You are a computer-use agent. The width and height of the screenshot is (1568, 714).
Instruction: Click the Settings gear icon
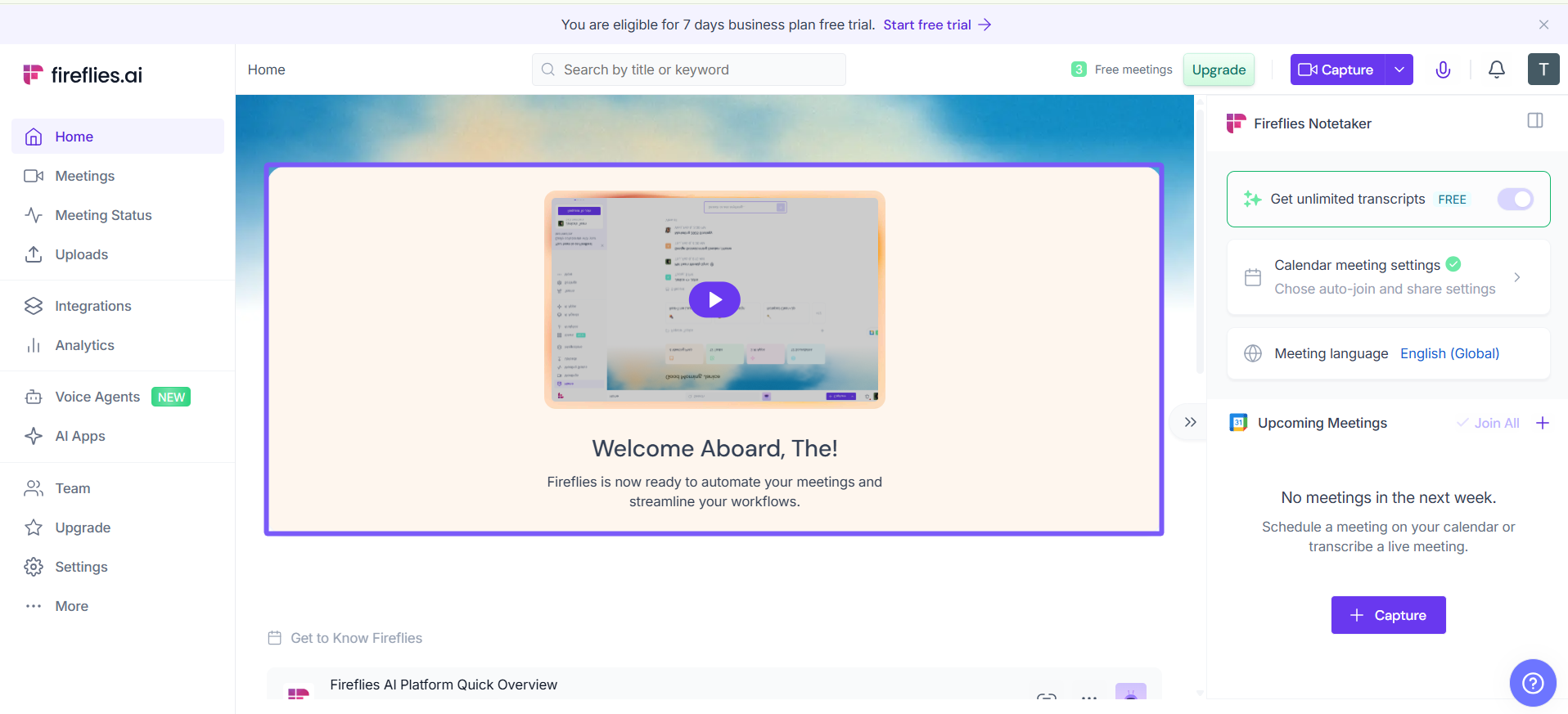(34, 567)
